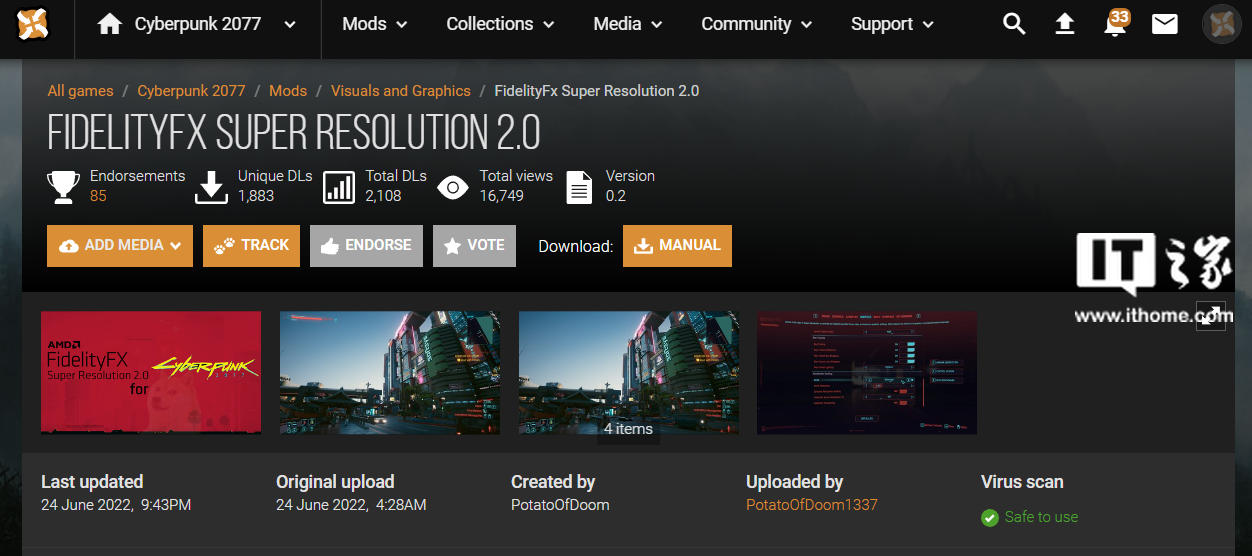Click the Track button
This screenshot has width=1252, height=556.
click(x=251, y=246)
